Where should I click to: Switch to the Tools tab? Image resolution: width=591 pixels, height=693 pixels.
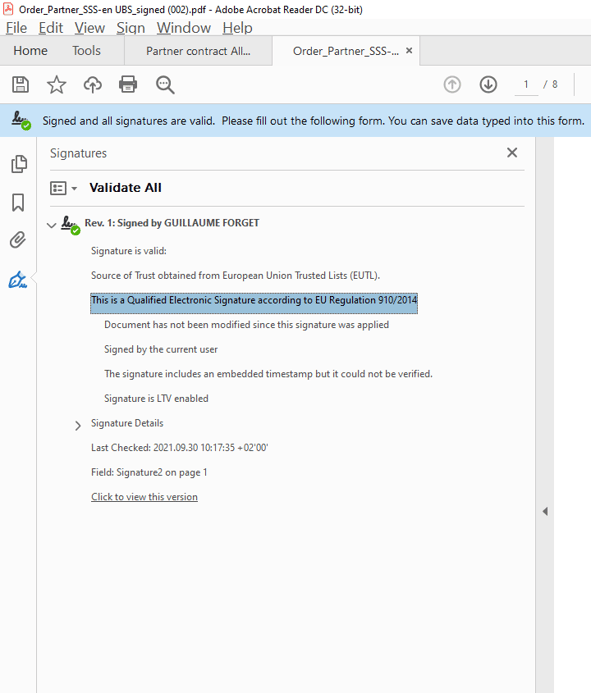point(87,51)
